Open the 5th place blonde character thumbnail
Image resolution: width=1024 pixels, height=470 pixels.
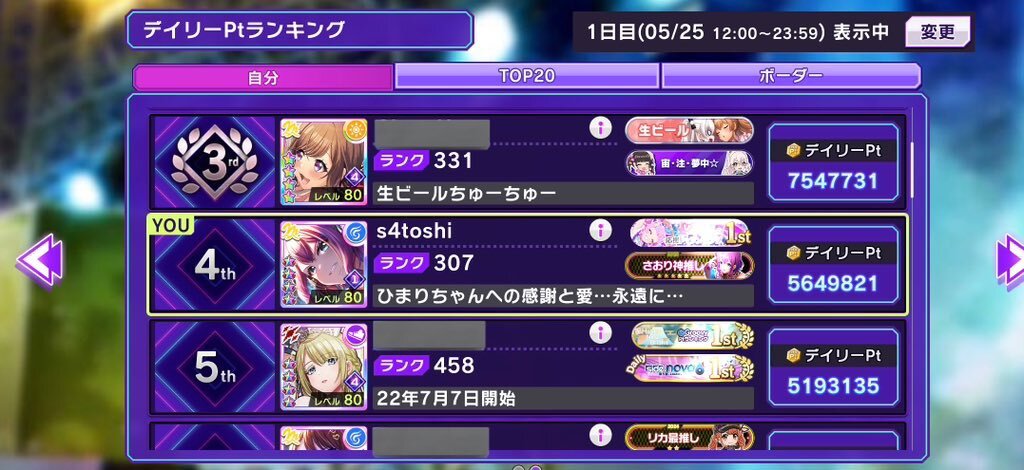click(x=324, y=367)
